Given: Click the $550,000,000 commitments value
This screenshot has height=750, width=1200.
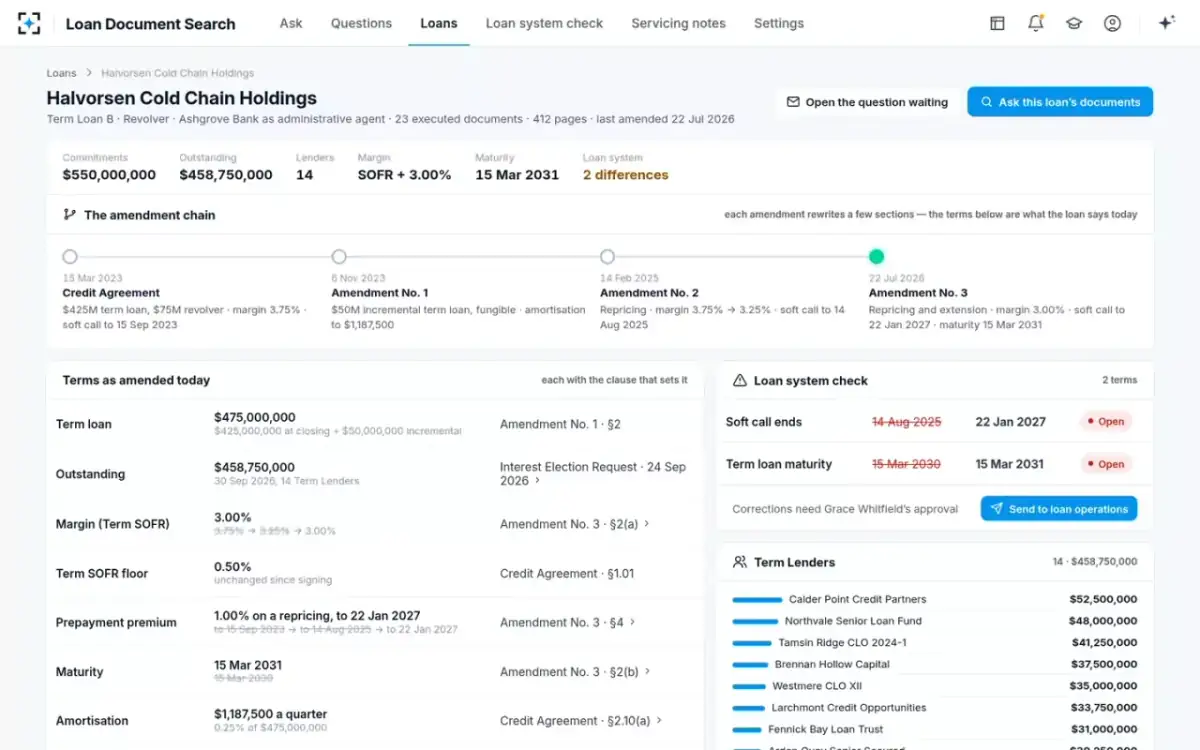Looking at the screenshot, I should [109, 175].
